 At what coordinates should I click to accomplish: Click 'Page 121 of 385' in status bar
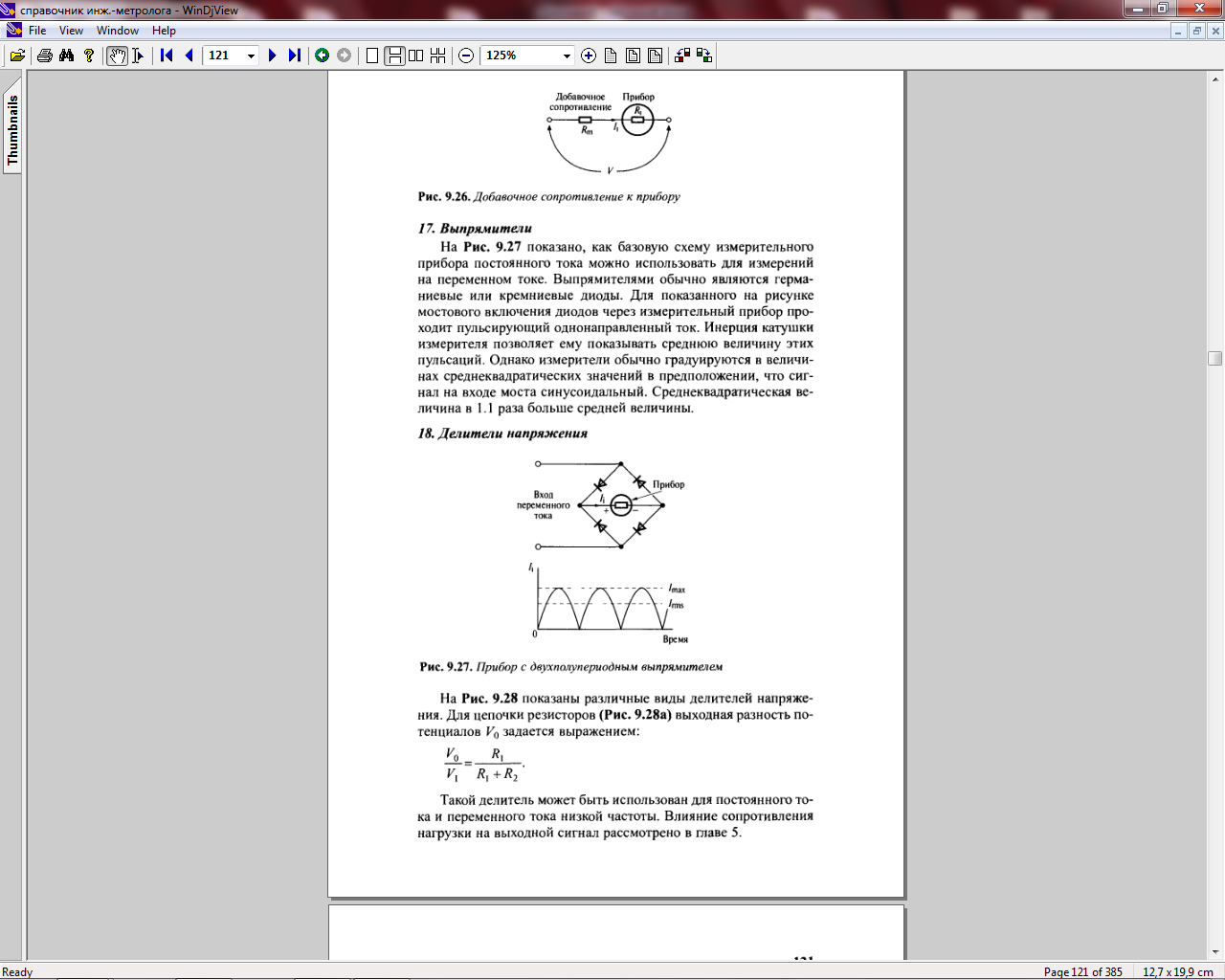[x=1082, y=971]
